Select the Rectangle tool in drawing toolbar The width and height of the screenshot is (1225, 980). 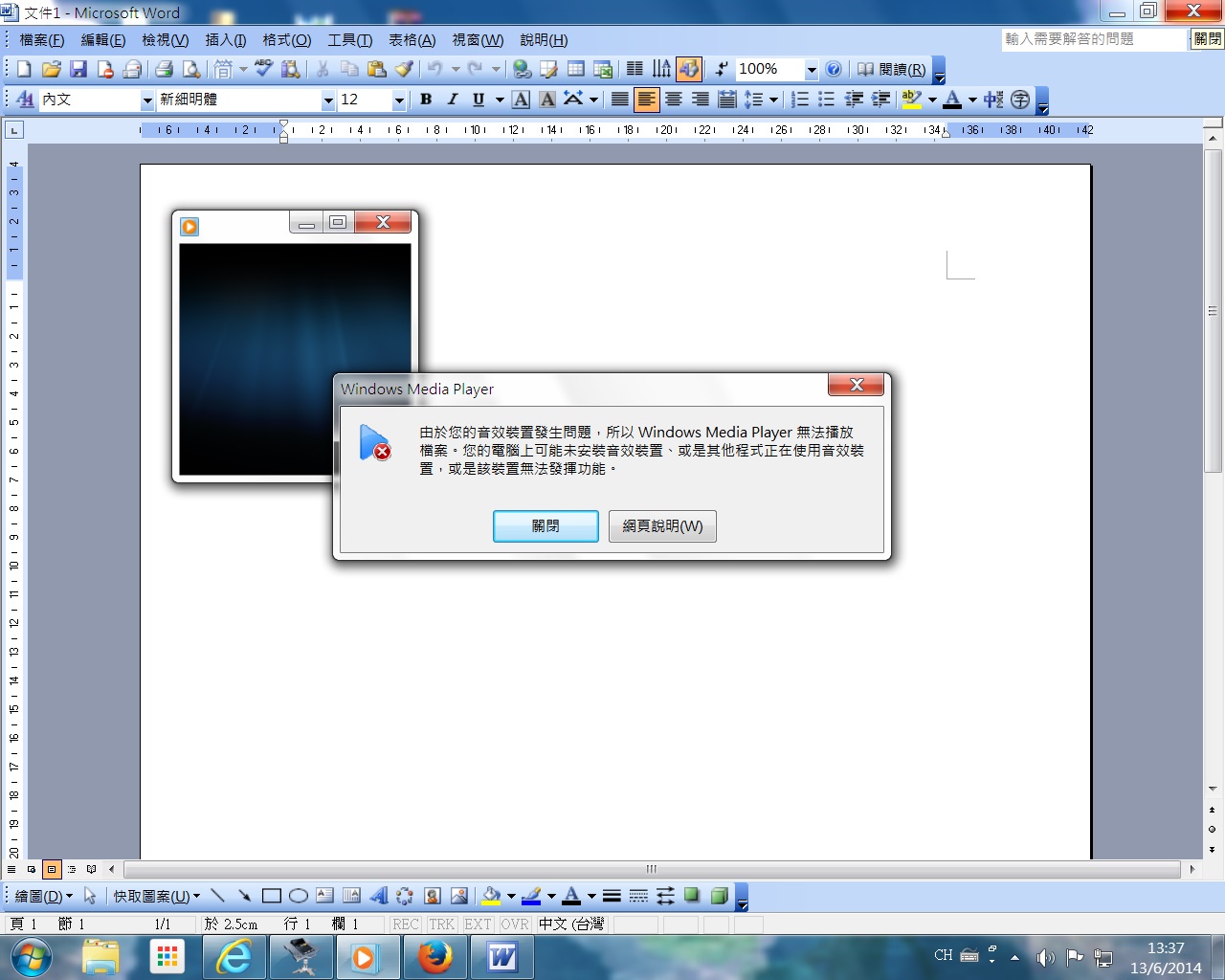pyautogui.click(x=272, y=896)
